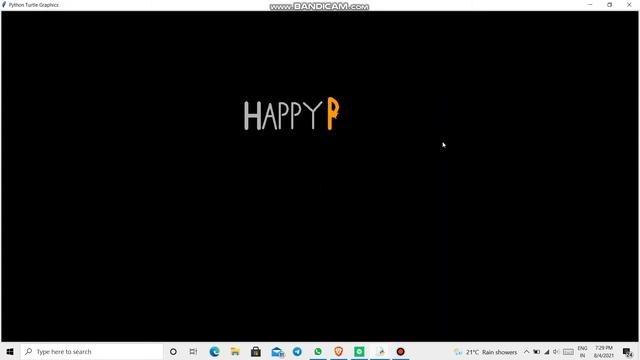Screen dimensions: 640x360
Task: Open the Bandicam recorder taskbar icon
Action: (400, 351)
